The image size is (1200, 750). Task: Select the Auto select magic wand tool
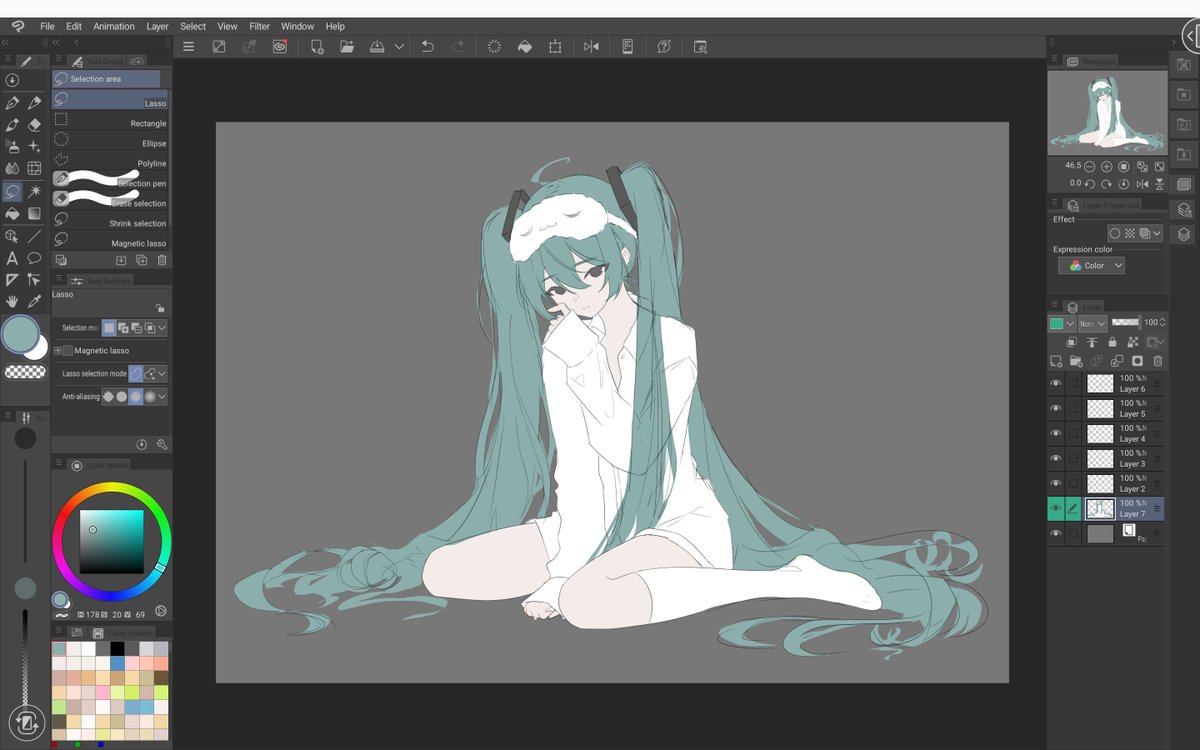tap(35, 191)
